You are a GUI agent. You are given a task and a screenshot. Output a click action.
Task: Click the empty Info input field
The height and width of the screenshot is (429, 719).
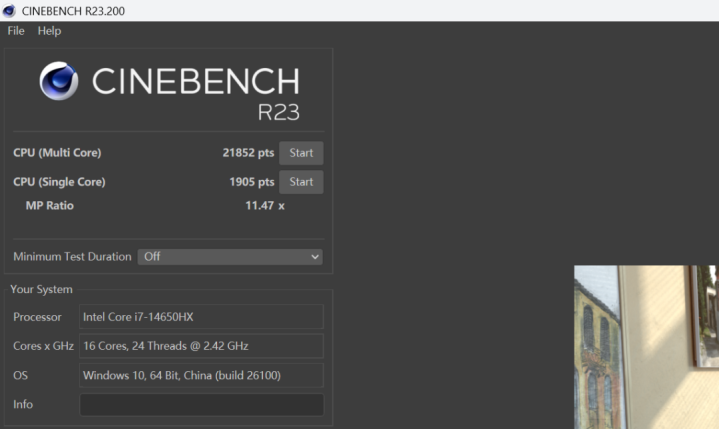[x=201, y=404]
